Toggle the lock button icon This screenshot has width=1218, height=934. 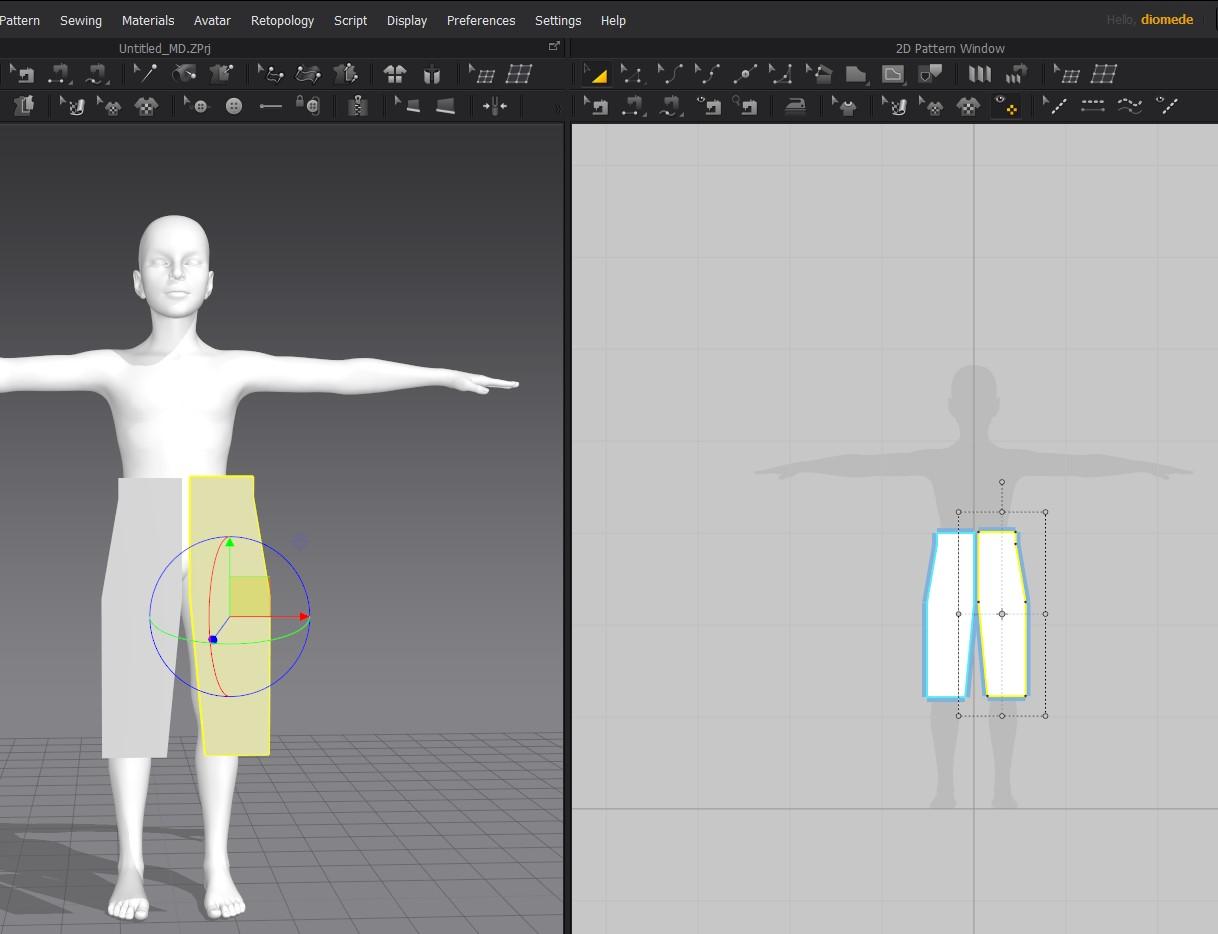tap(308, 106)
